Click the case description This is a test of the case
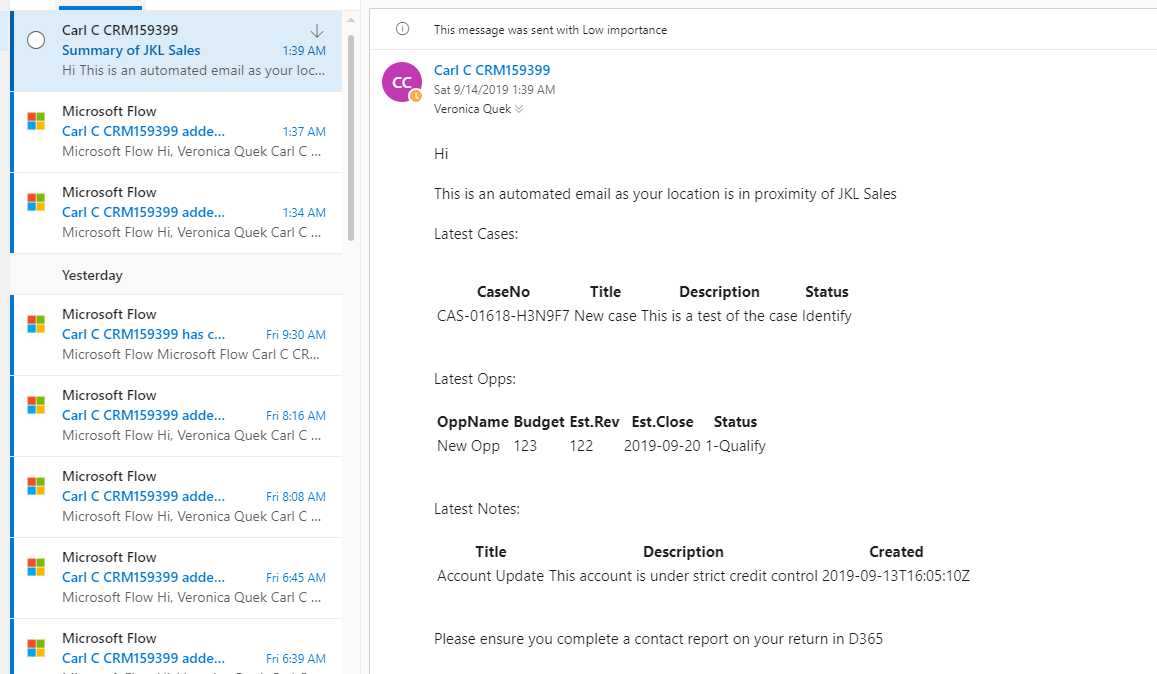The width and height of the screenshot is (1157, 674). [719, 316]
